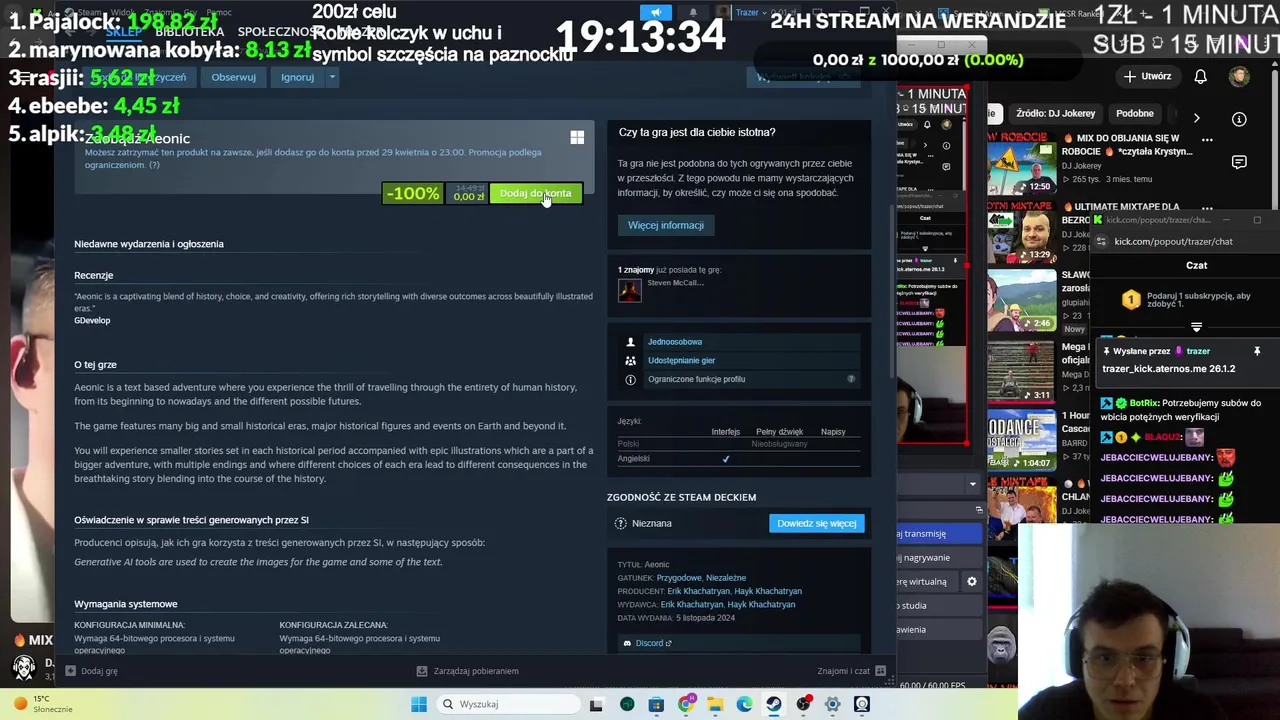Select the Źródło: DJ Jokerey chip
Image resolution: width=1280 pixels, height=720 pixels.
tap(1055, 114)
